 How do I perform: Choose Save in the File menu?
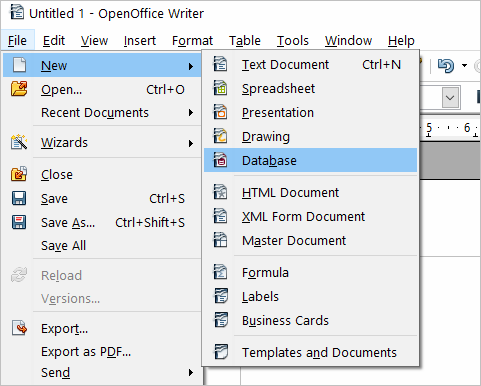[x=102, y=198]
